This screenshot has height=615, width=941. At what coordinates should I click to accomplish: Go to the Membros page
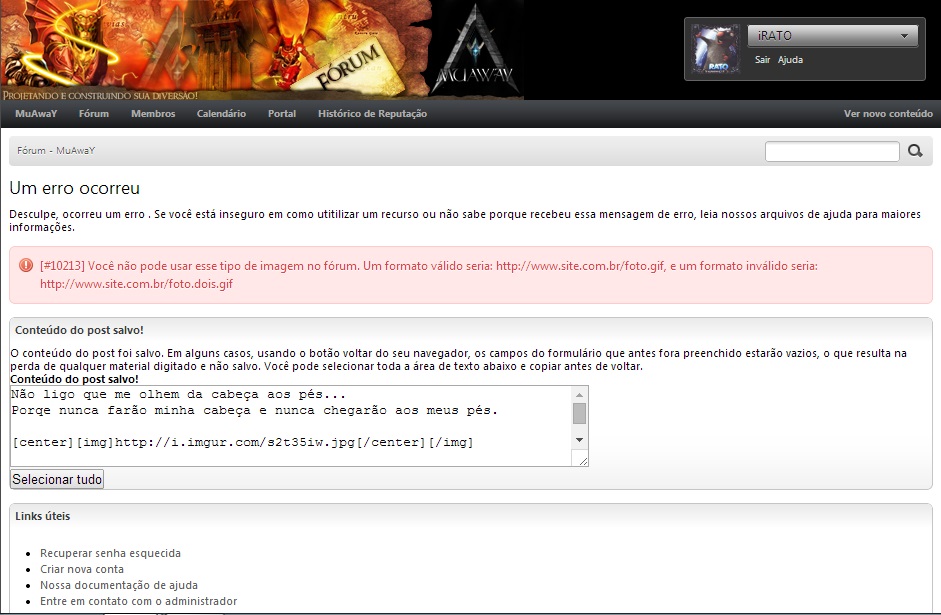pyautogui.click(x=153, y=114)
